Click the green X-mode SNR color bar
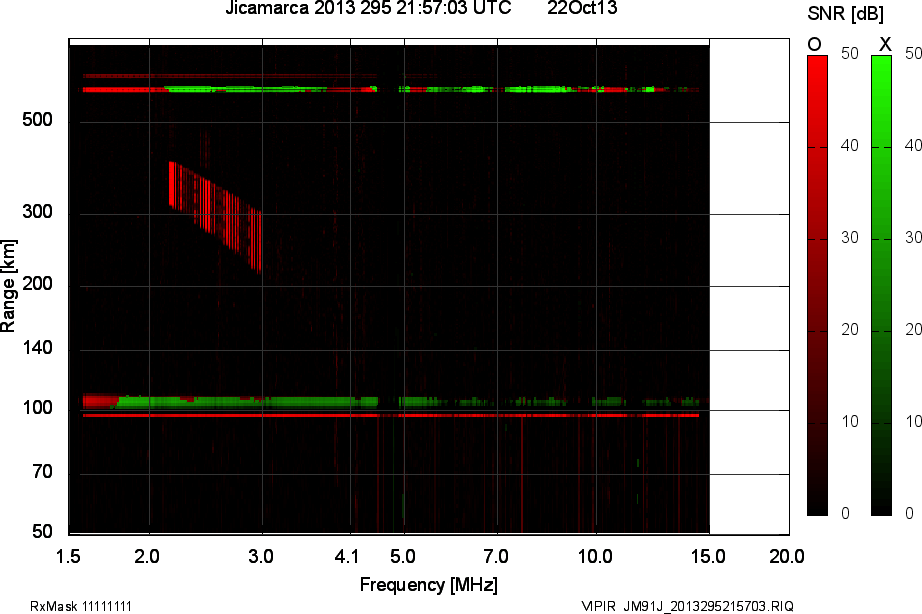922x614 pixels. pos(881,286)
